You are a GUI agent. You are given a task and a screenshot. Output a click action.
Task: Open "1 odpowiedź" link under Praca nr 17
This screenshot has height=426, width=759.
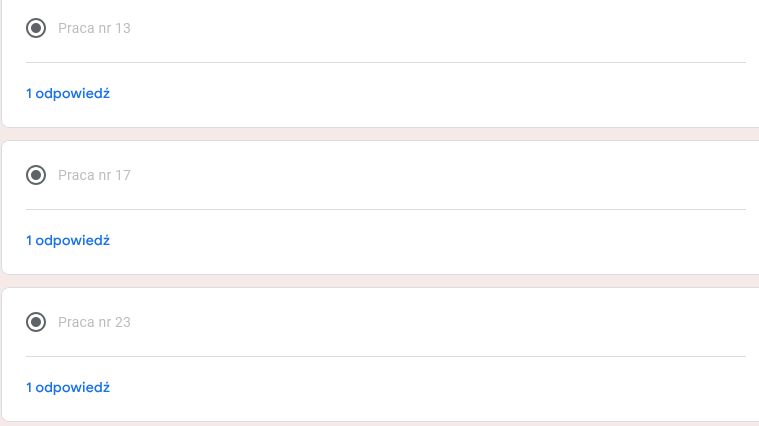(67, 240)
